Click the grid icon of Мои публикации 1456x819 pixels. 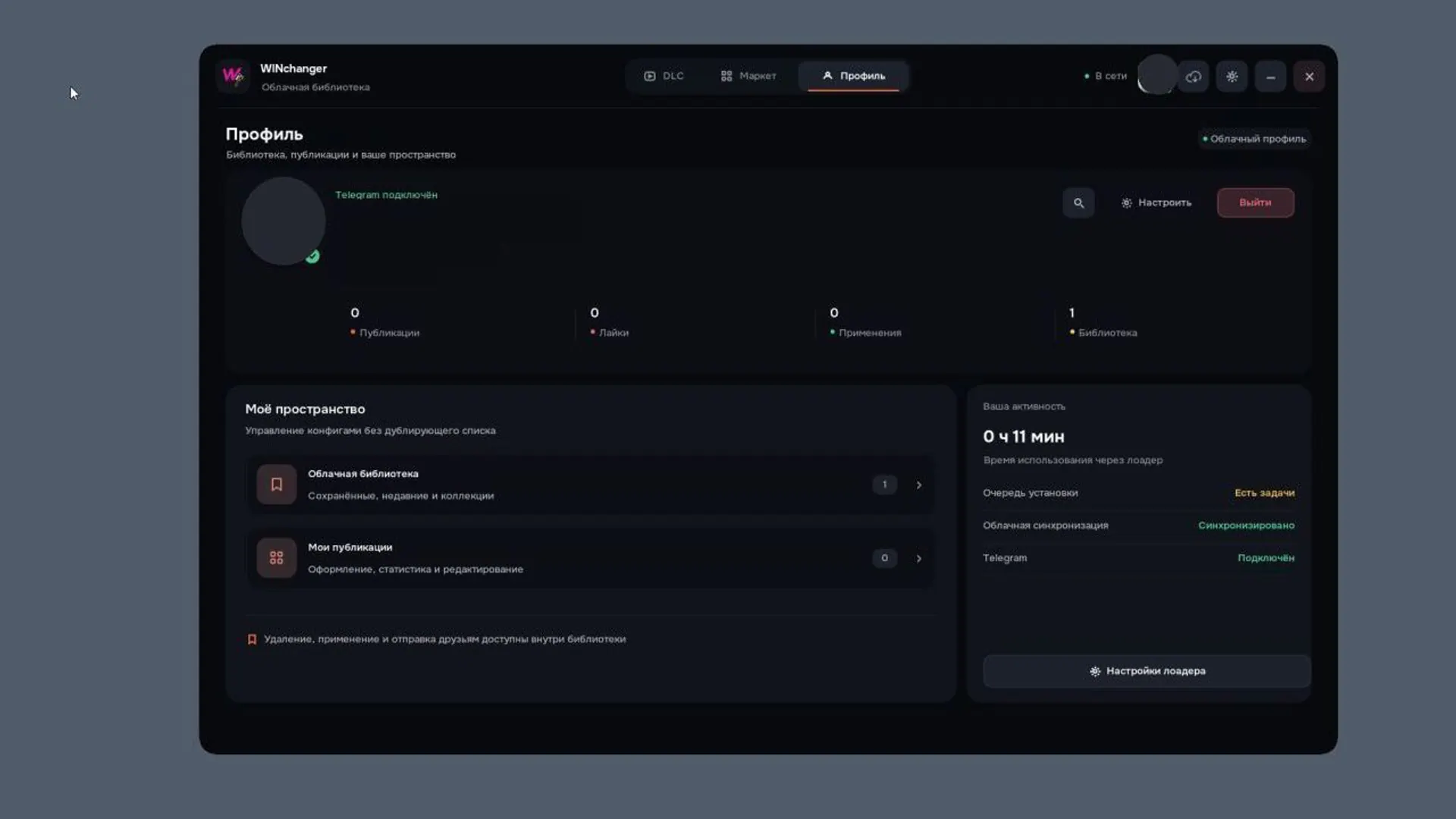pos(277,558)
